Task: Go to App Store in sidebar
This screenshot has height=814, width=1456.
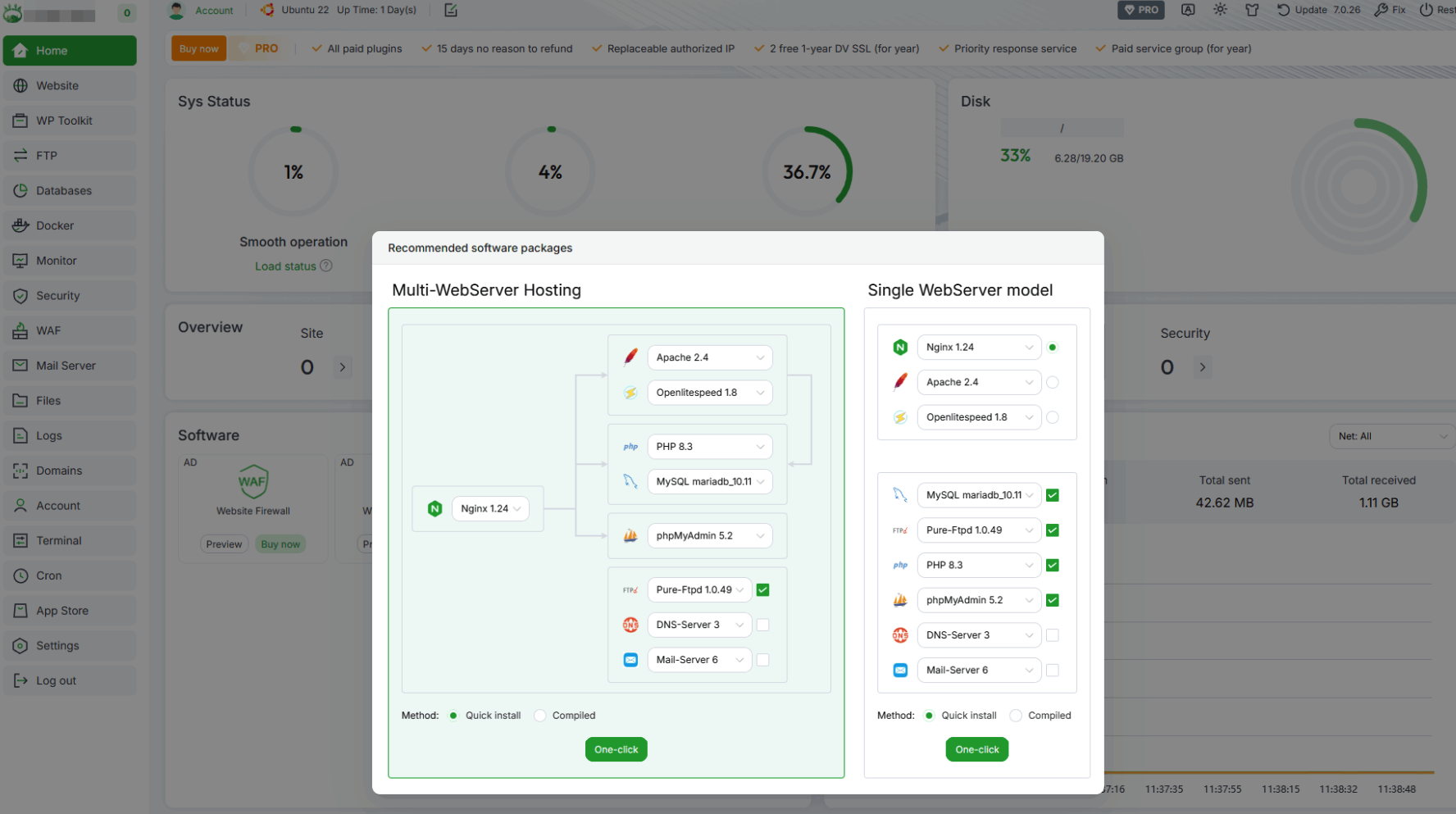Action: coord(62,611)
